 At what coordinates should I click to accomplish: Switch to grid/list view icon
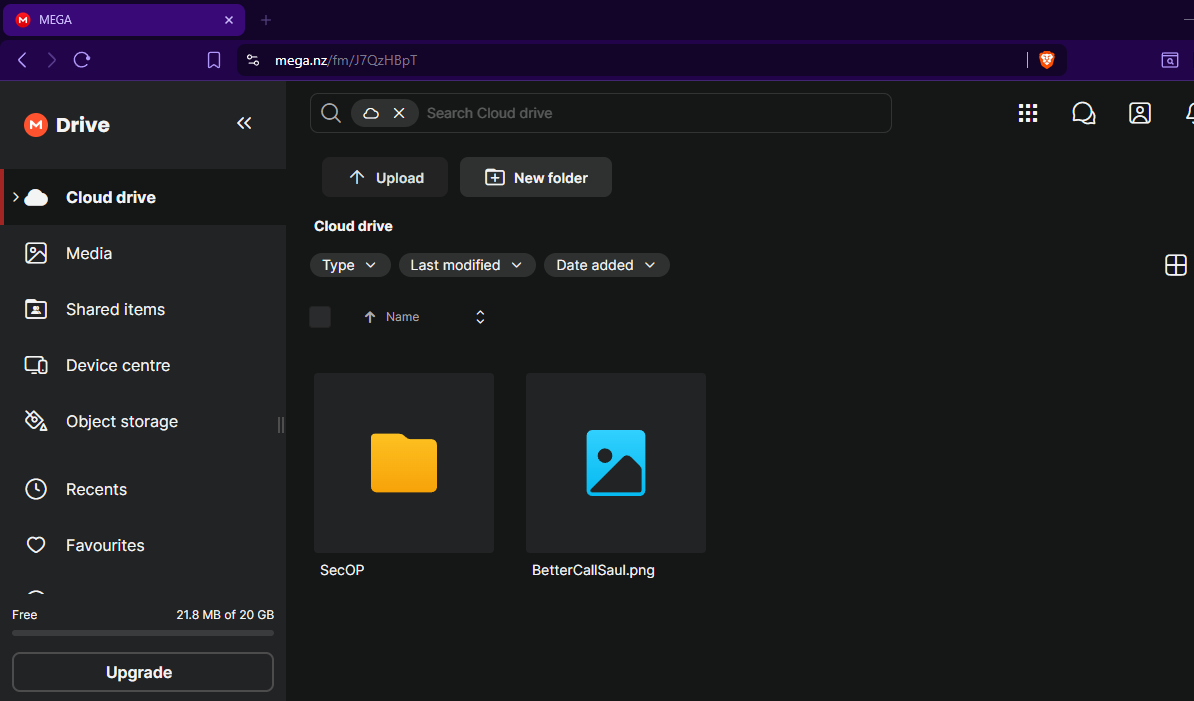(1176, 265)
